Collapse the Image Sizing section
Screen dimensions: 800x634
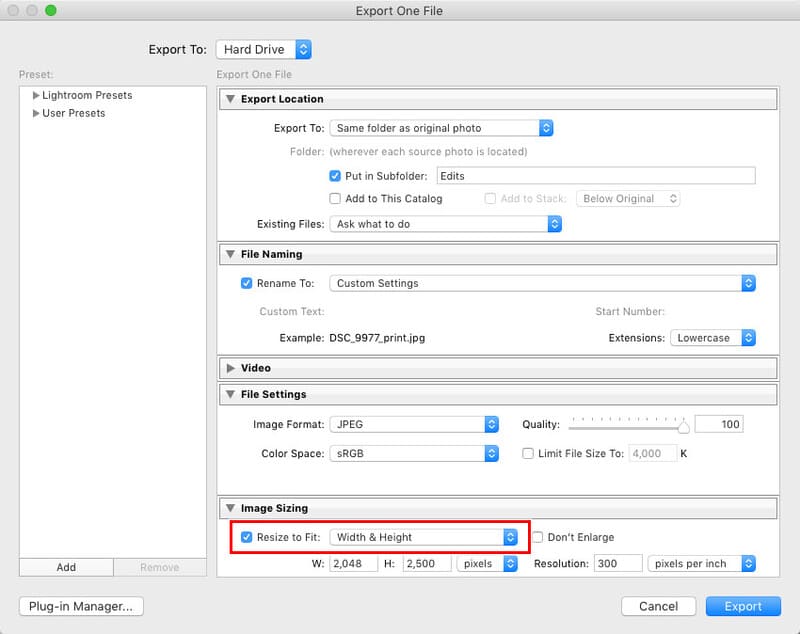click(x=231, y=508)
